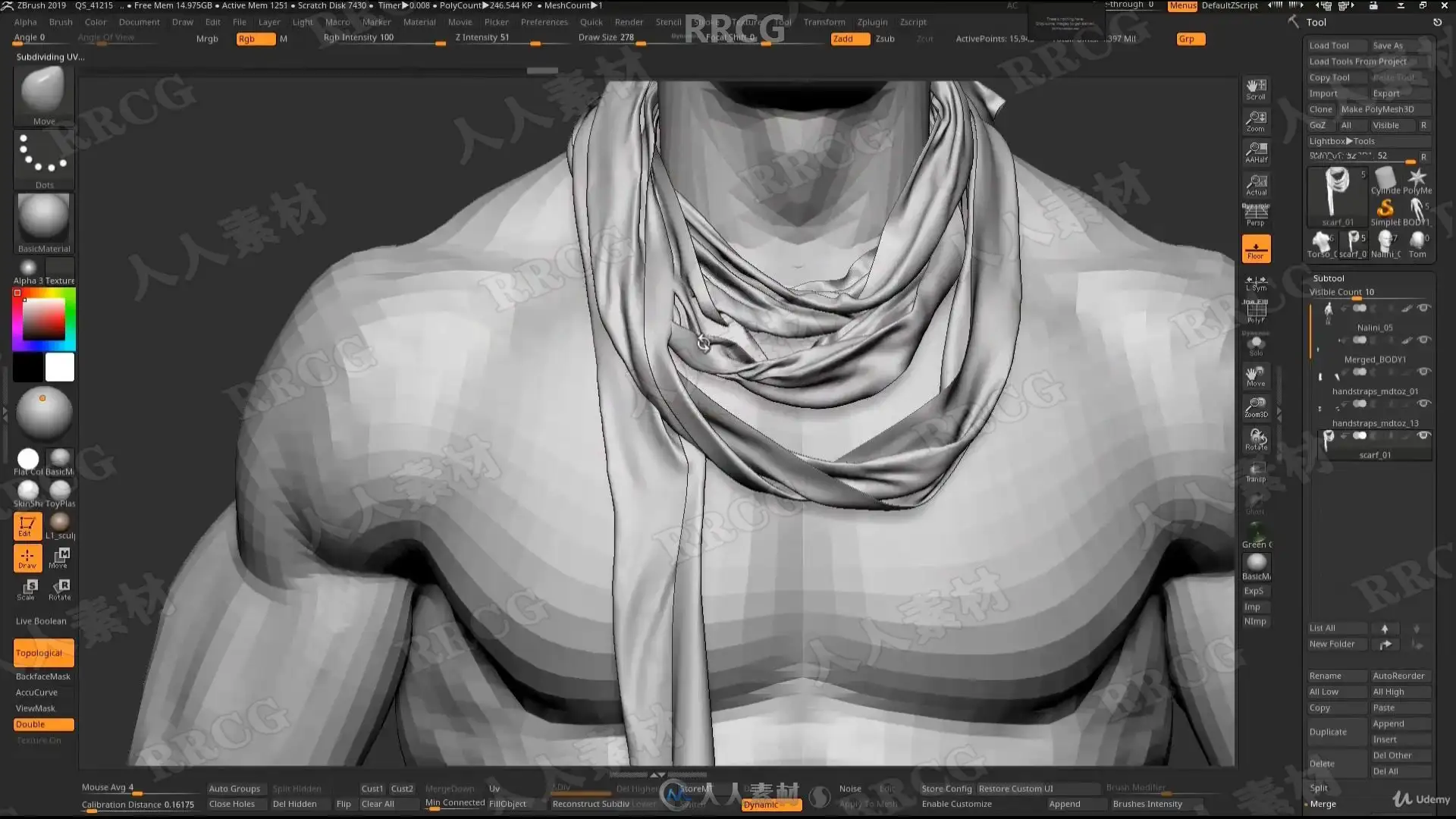Toggle visibility of Merged_BODY1 subtool
This screenshot has width=1456, height=819.
(x=1423, y=340)
